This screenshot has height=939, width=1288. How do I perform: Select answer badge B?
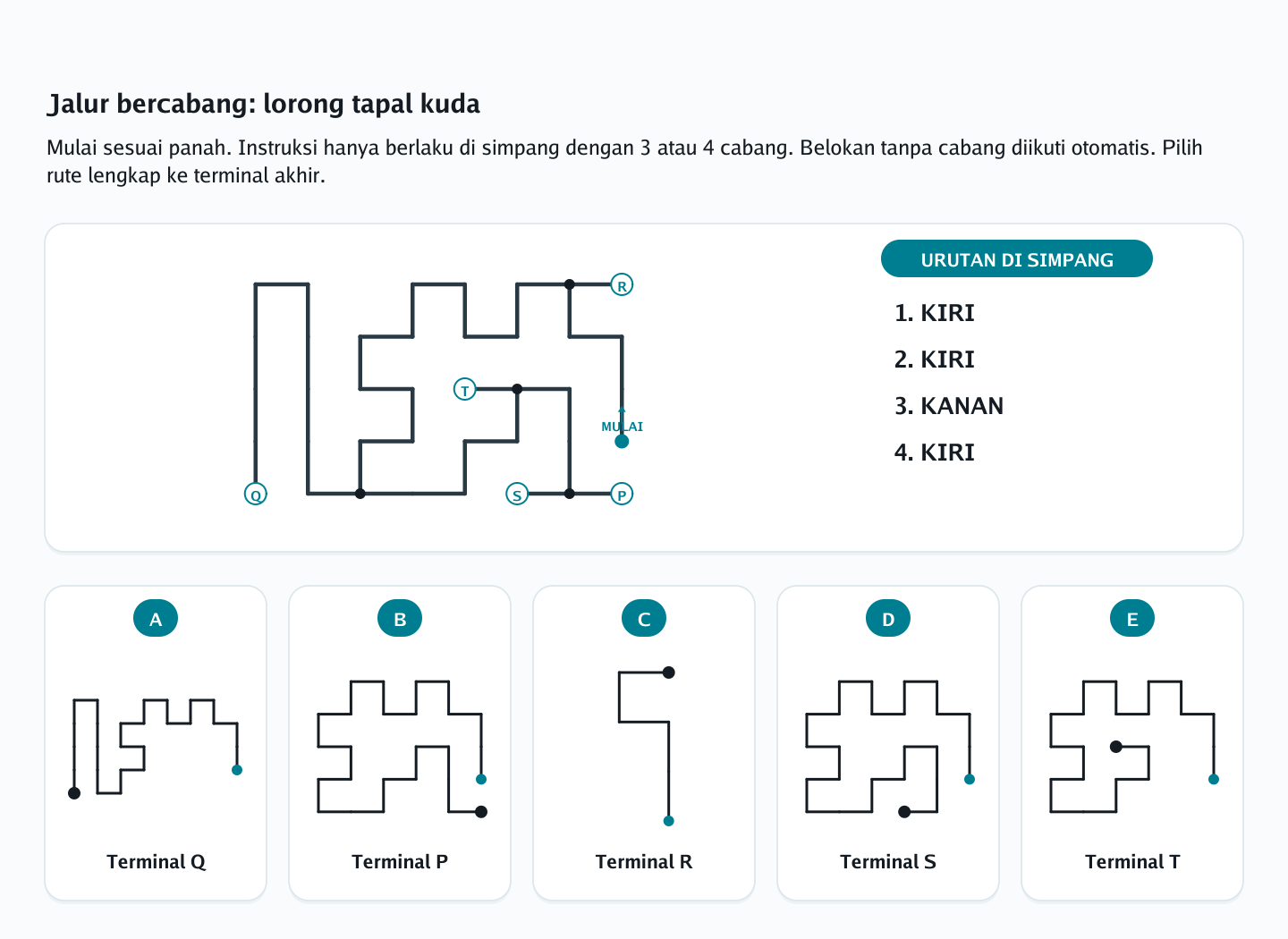pos(400,619)
